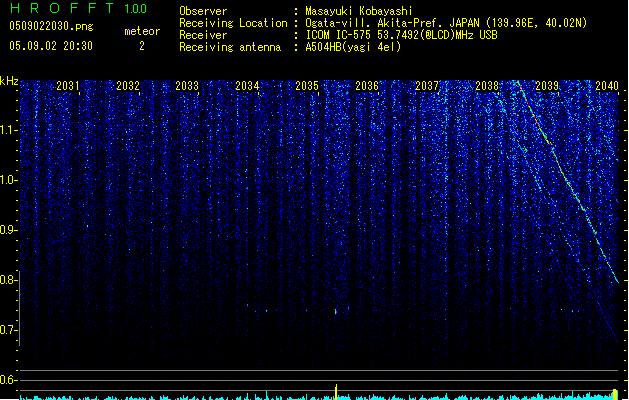Click the tall yellow spike in the power graph
The image size is (629, 400).
coord(336,392)
